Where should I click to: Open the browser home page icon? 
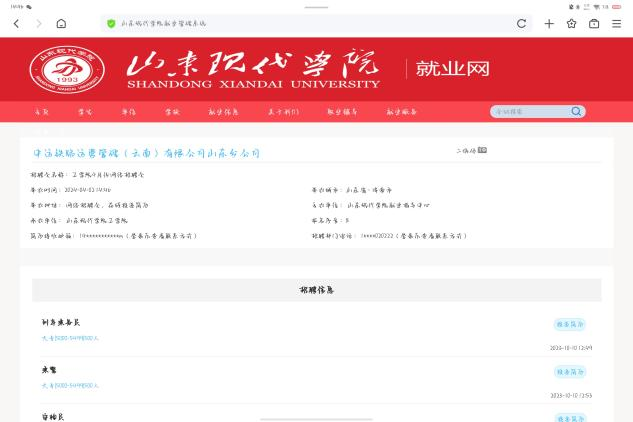tap(61, 23)
